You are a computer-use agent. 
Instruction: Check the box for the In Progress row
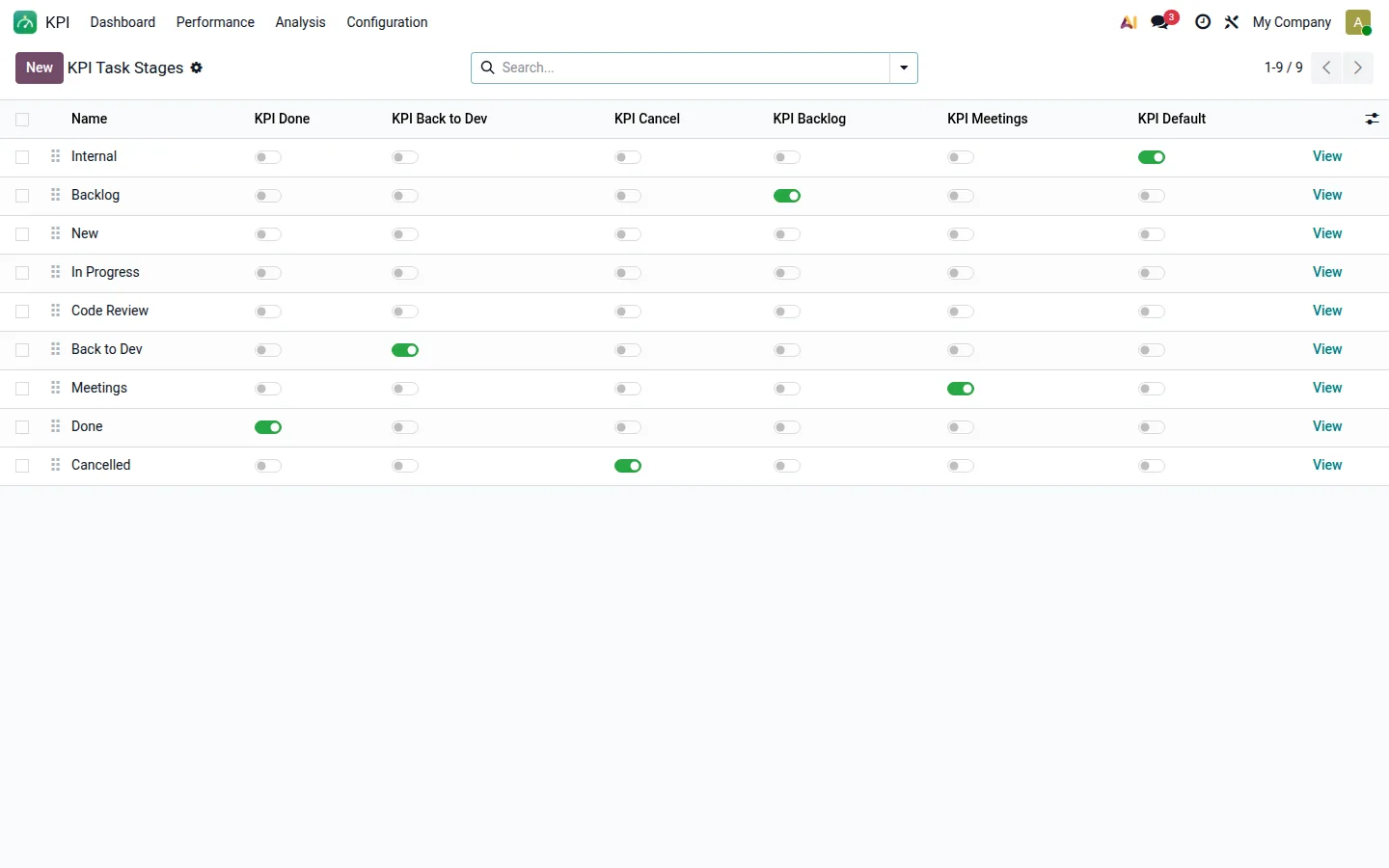coord(22,273)
